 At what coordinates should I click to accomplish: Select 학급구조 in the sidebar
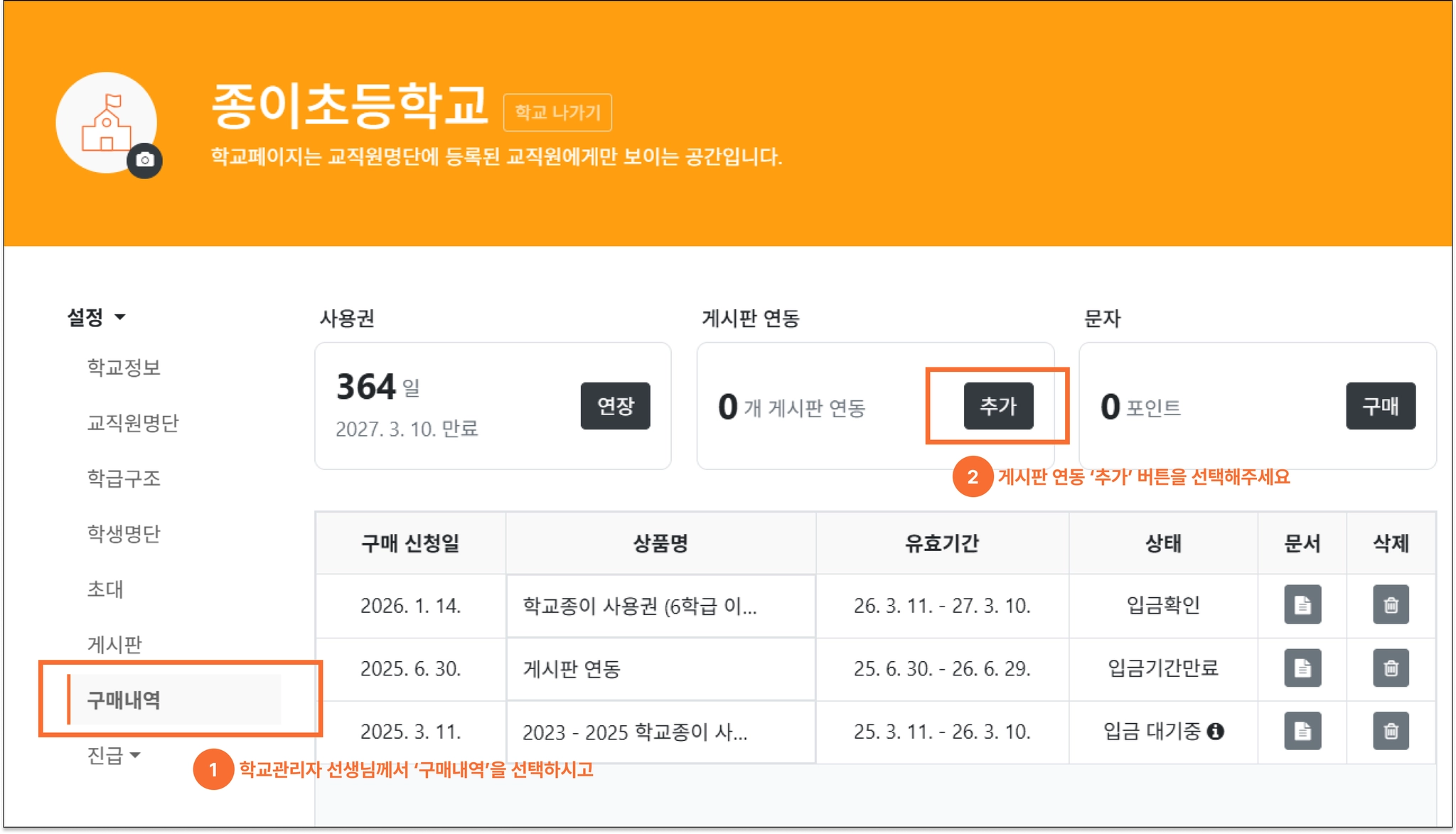pyautogui.click(x=124, y=479)
